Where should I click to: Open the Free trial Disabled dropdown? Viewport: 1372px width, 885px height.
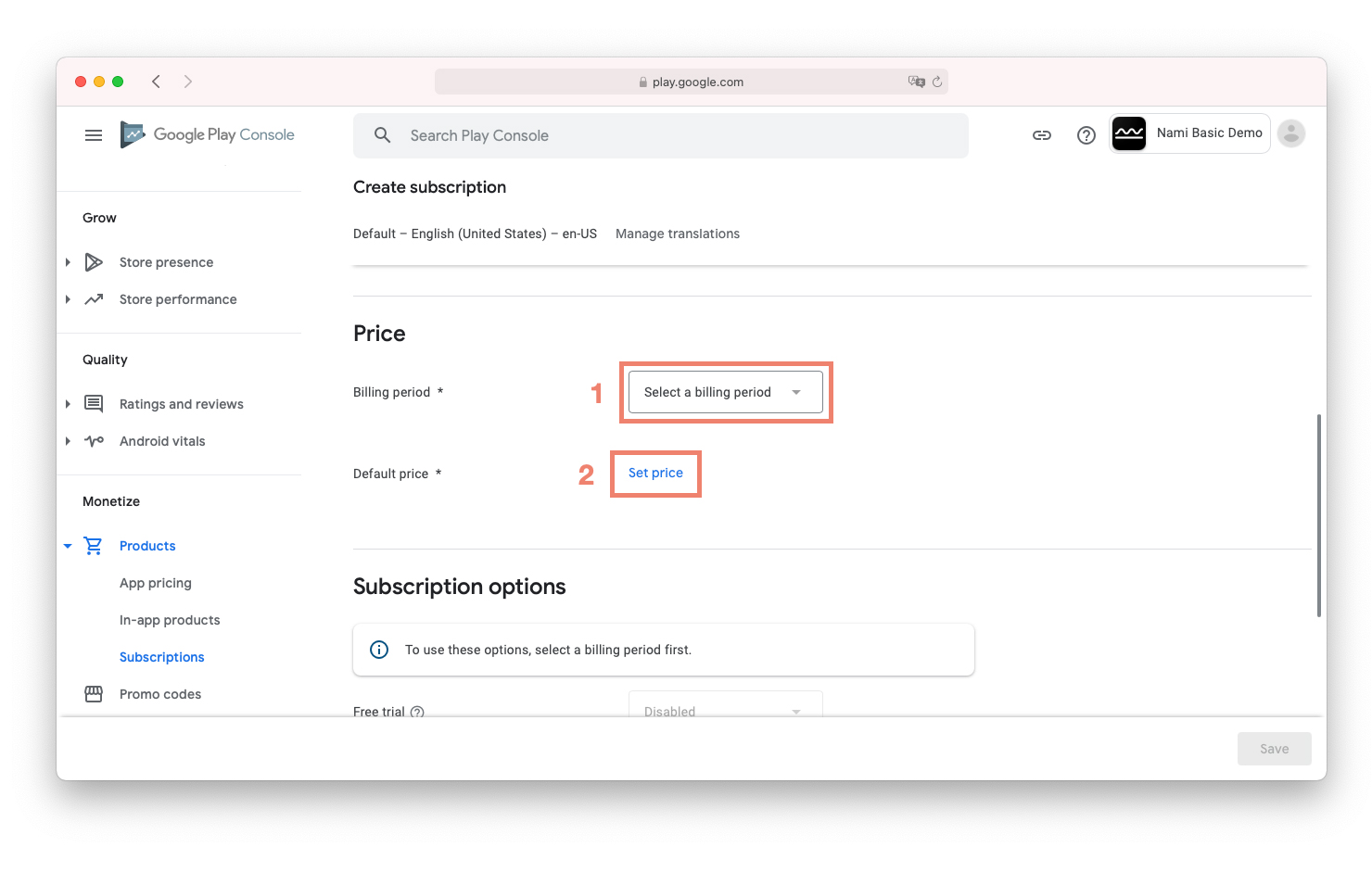pos(726,704)
